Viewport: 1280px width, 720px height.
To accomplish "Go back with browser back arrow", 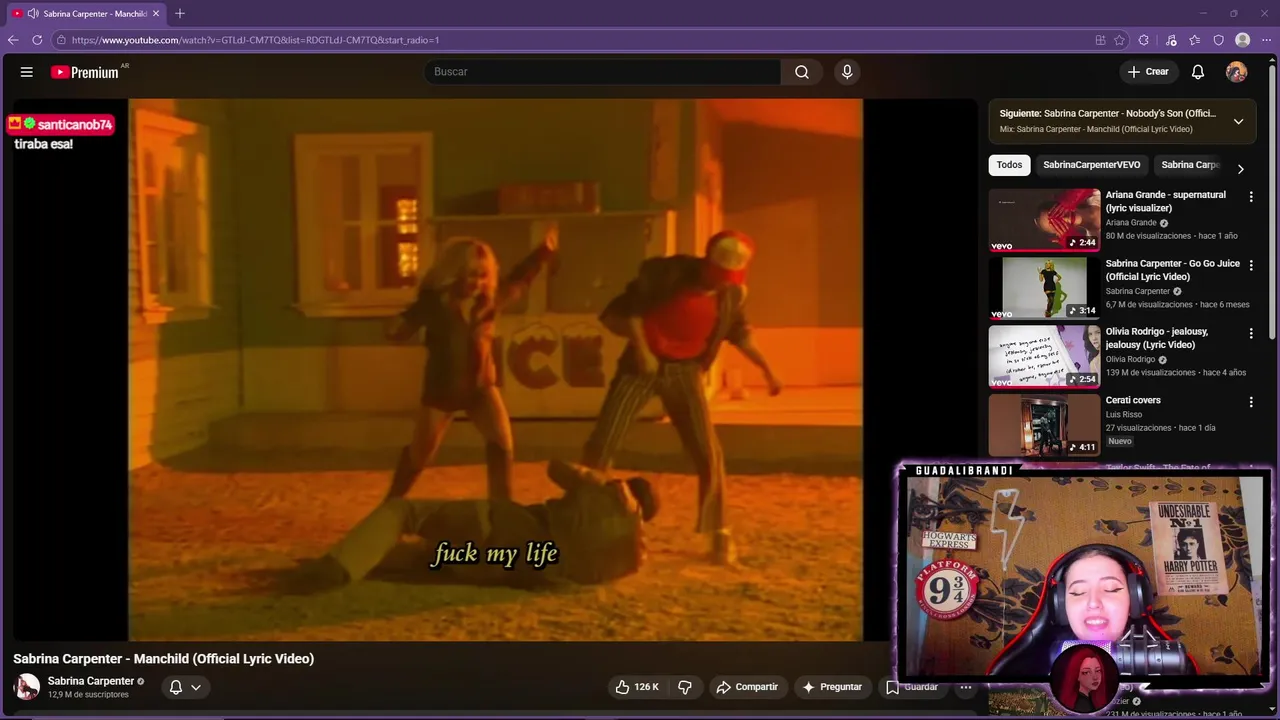I will (13, 40).
